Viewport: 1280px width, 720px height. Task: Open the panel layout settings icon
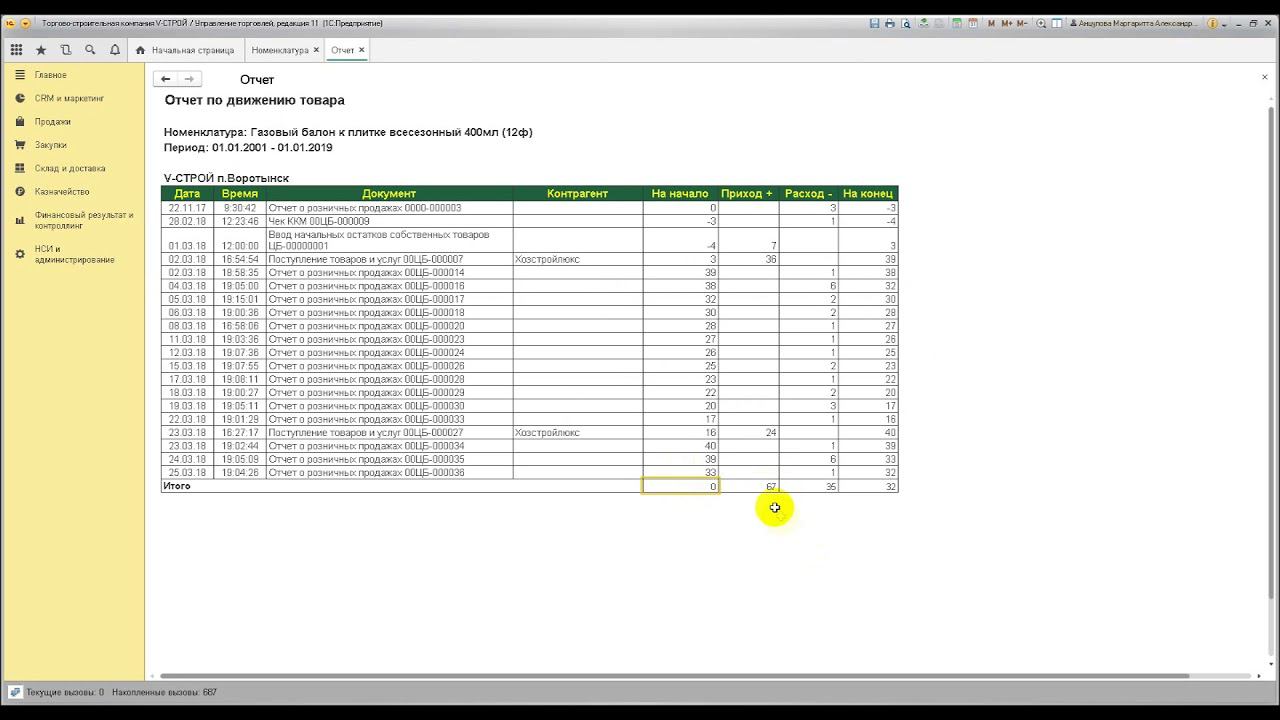click(1057, 23)
